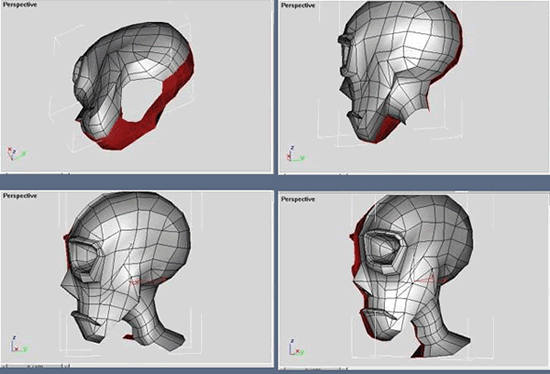Select the hollow head mesh with large side hole

133,86
